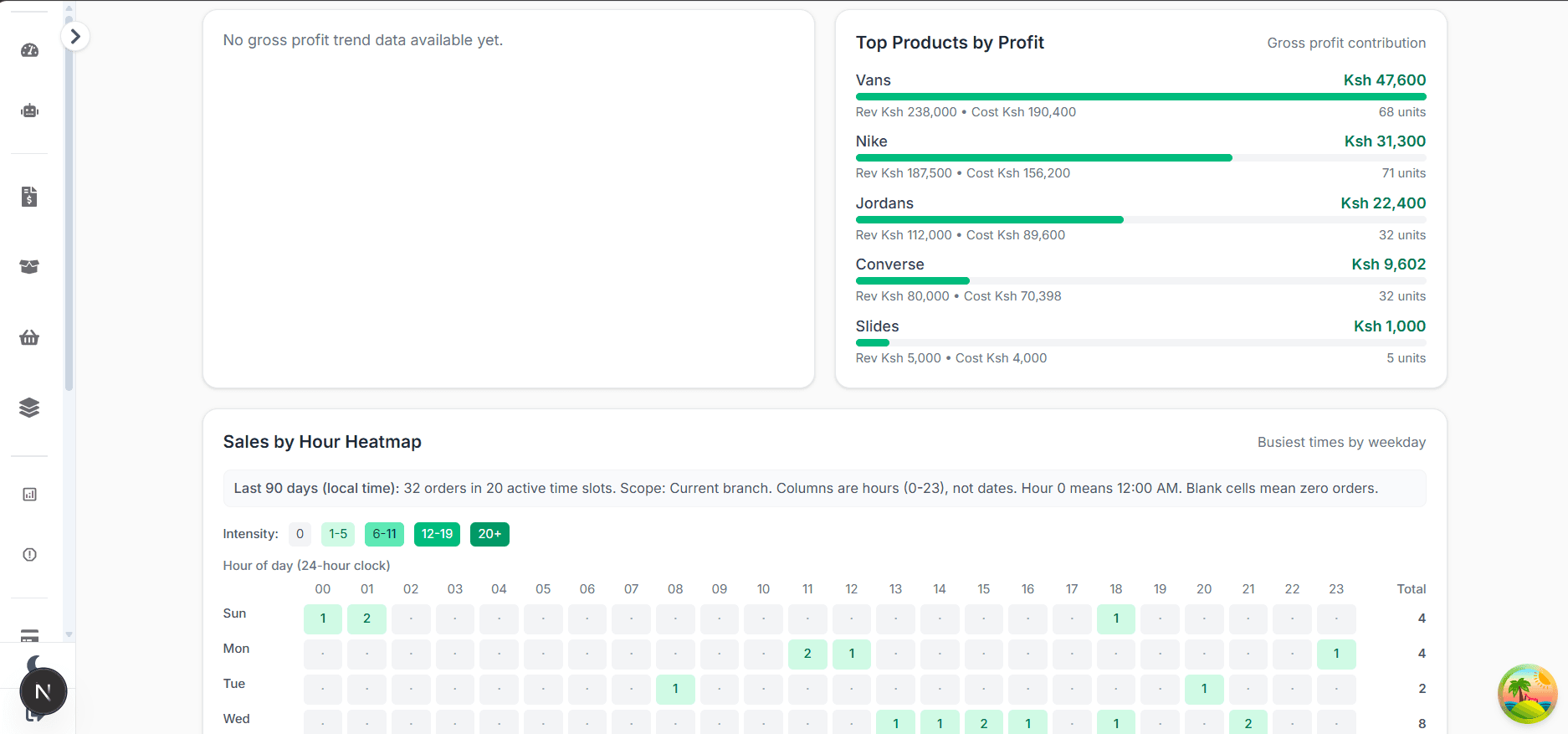The image size is (1568, 734).
Task: Click the 'Busiest times by weekday' label
Action: point(1341,442)
